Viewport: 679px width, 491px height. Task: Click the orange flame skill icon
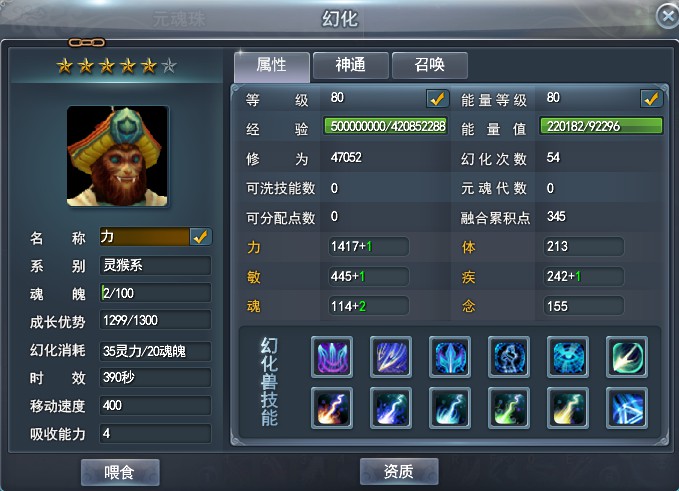point(332,408)
